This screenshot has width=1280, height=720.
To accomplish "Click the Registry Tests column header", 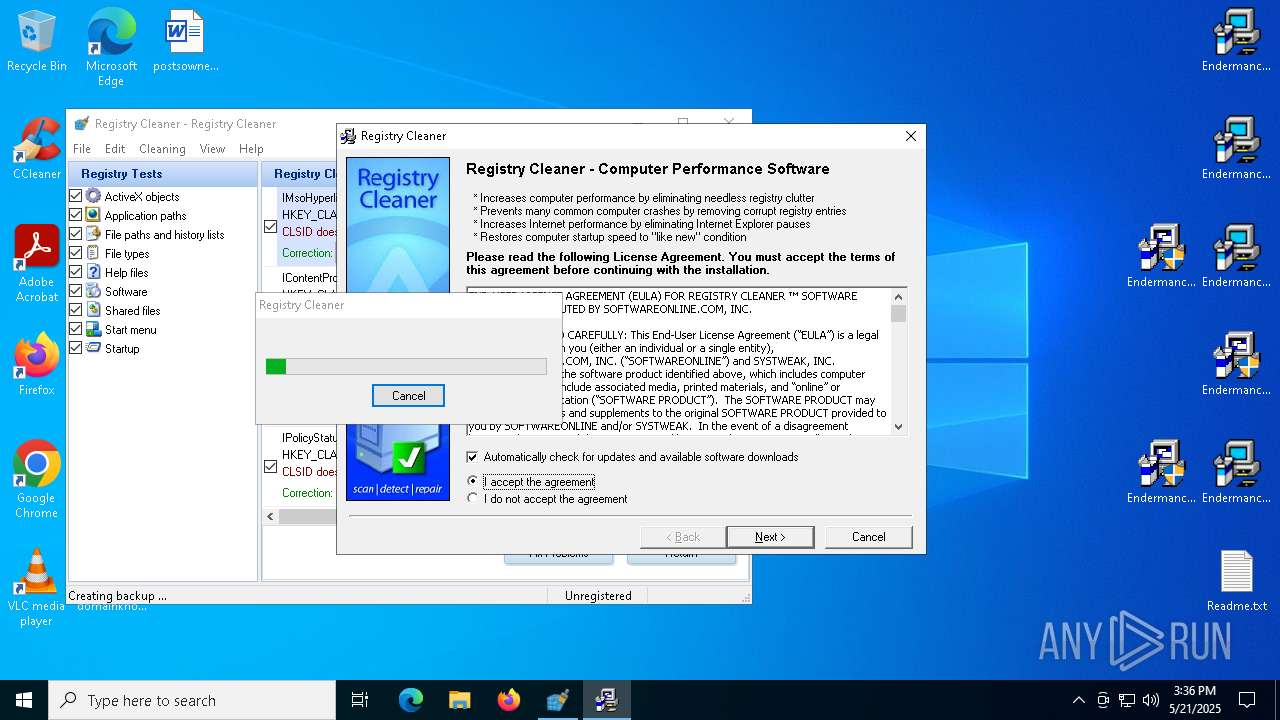I will tap(162, 174).
